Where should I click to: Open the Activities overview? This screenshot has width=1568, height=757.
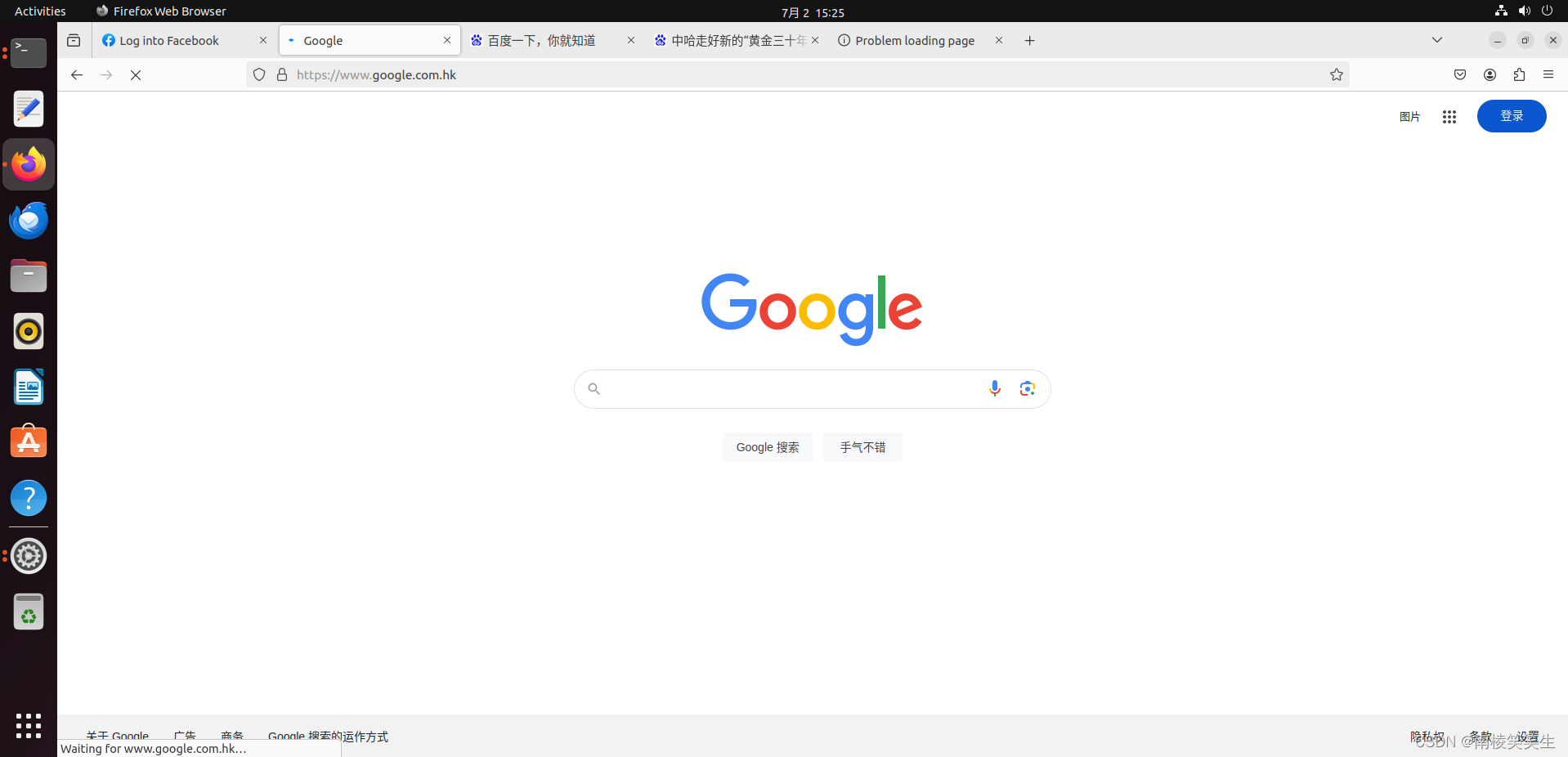pos(40,11)
